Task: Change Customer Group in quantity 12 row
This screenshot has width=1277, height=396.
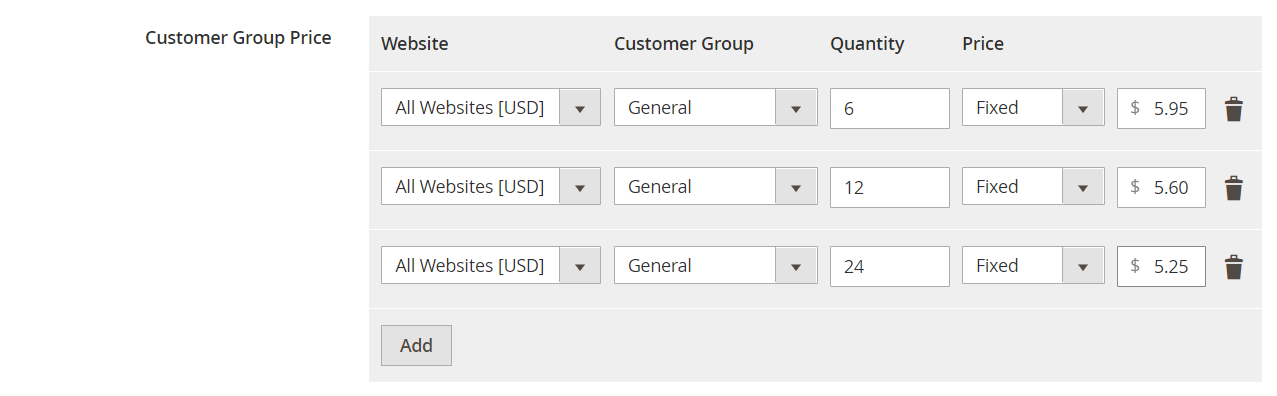Action: click(x=716, y=186)
